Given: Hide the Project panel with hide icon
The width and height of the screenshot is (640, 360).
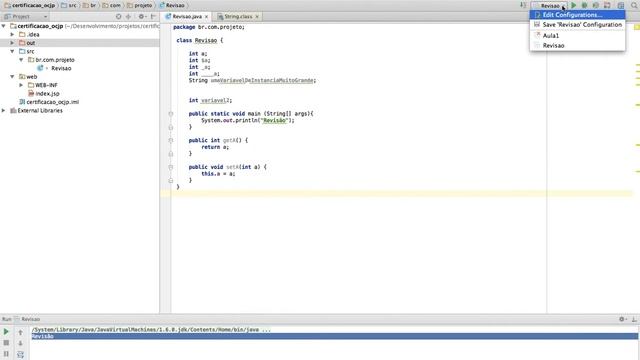Looking at the screenshot, I should tap(153, 16).
